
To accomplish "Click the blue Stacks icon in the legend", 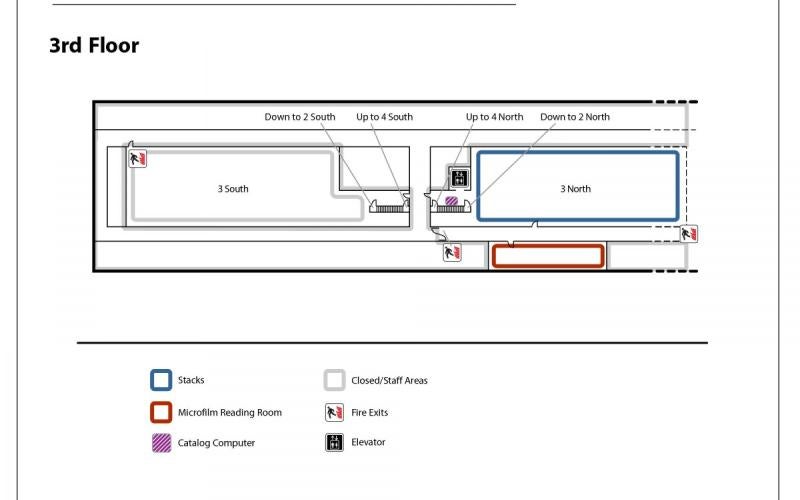I will point(160,380).
